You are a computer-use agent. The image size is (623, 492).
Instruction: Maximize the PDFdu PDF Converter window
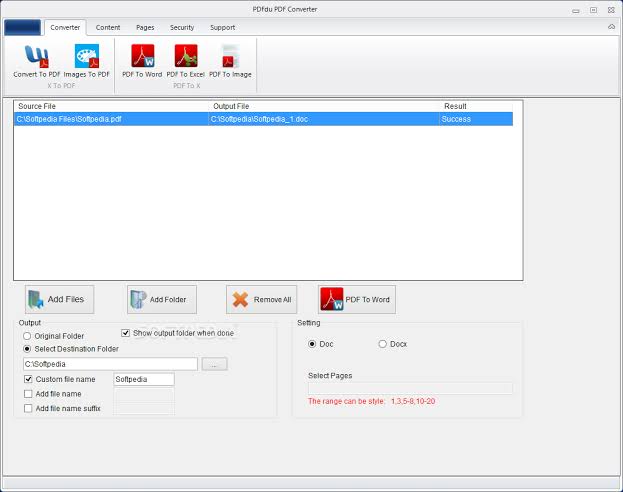coord(594,10)
